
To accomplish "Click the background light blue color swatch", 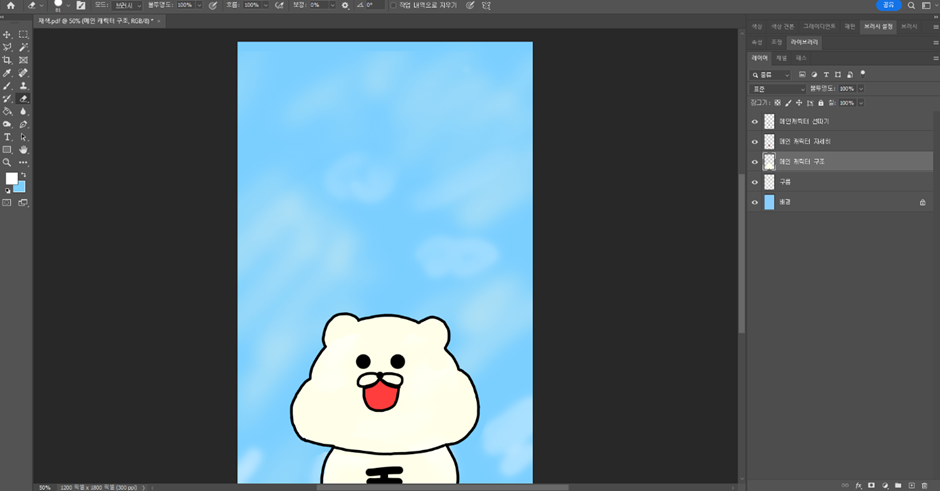I will [20, 188].
